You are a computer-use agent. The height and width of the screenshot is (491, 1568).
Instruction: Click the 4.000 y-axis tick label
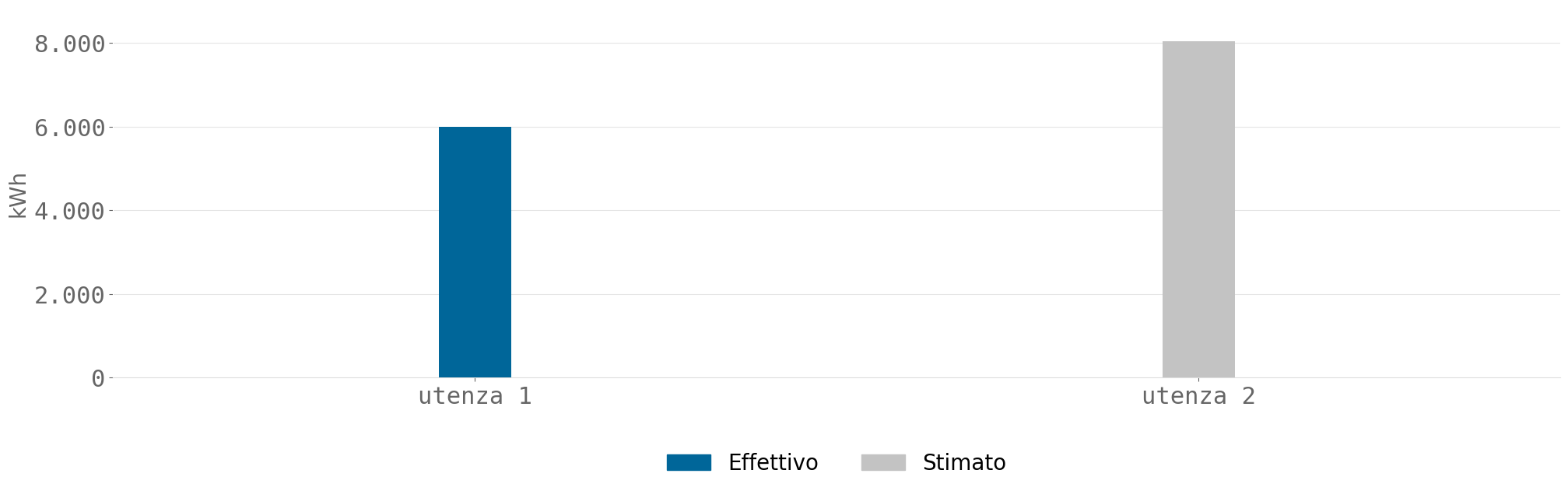pyautogui.click(x=69, y=211)
